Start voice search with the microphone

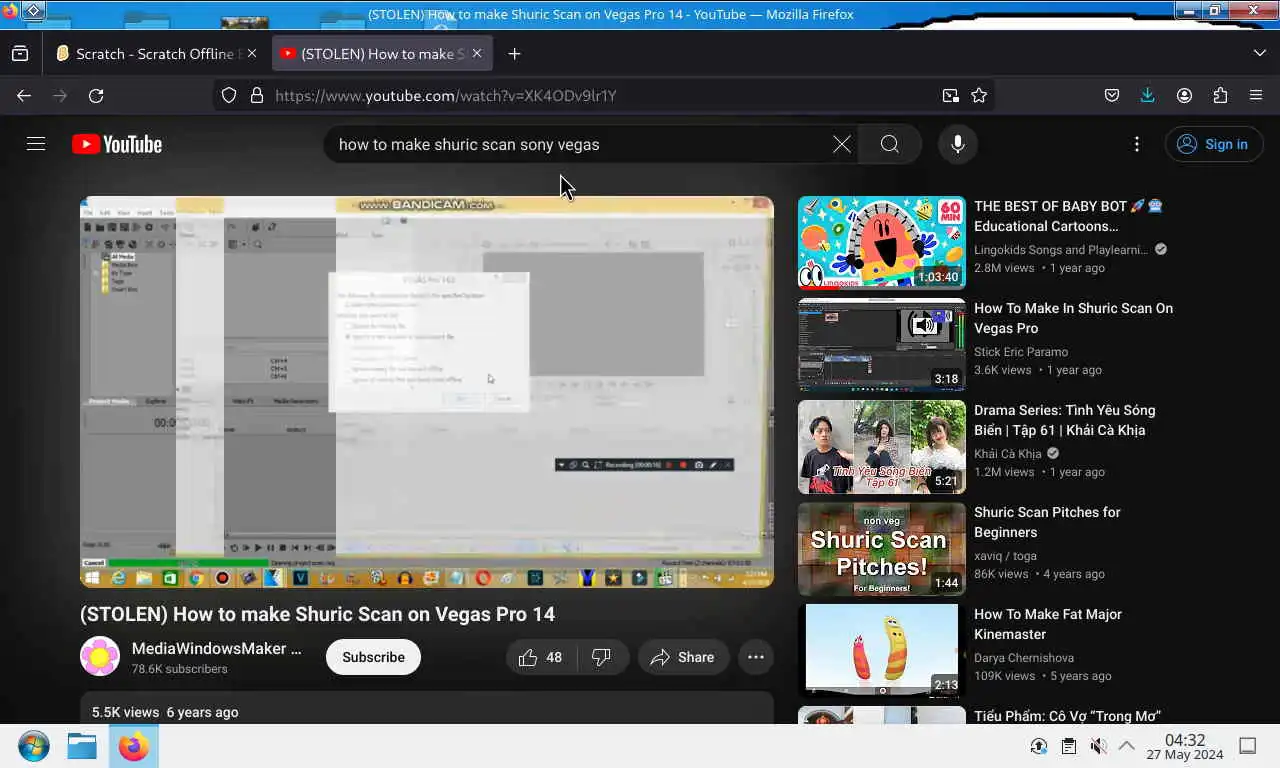point(958,144)
